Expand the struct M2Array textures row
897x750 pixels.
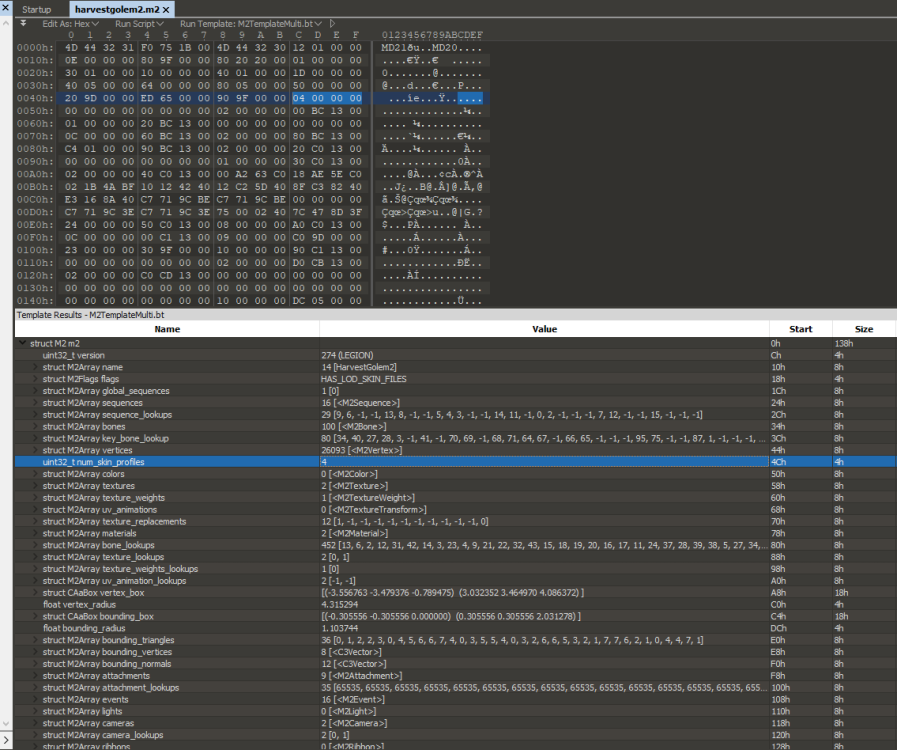pos(37,485)
